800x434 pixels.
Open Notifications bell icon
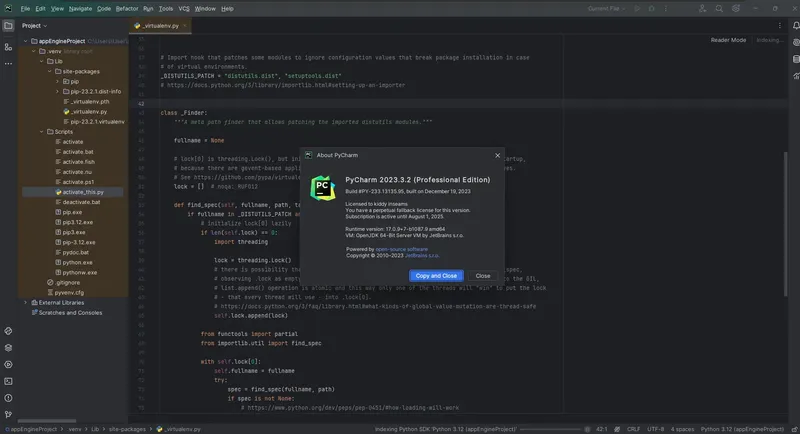coord(795,25)
